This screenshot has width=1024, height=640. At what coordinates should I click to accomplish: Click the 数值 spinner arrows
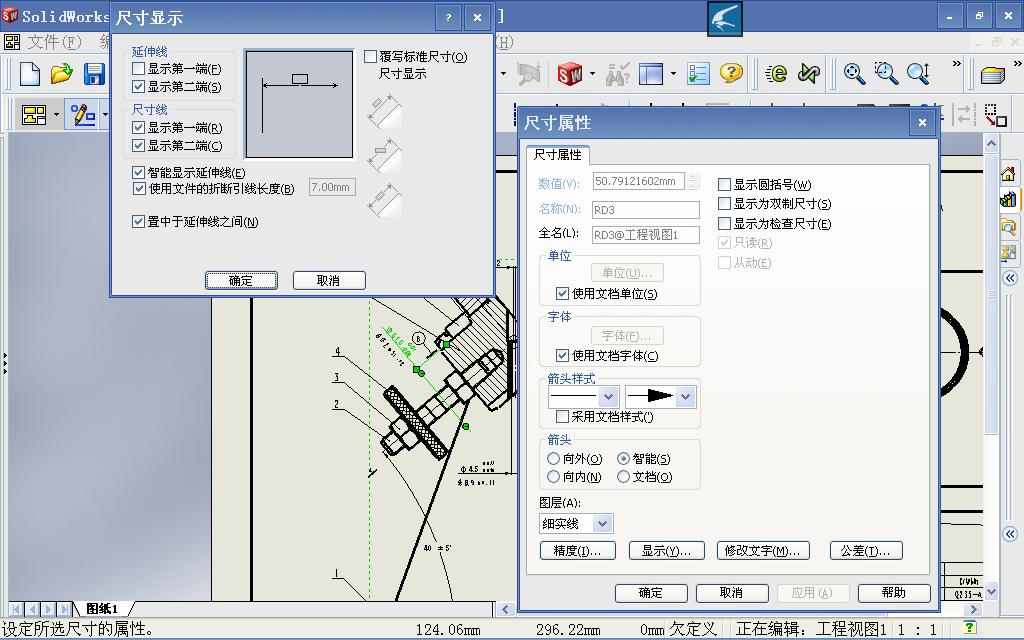[x=694, y=181]
